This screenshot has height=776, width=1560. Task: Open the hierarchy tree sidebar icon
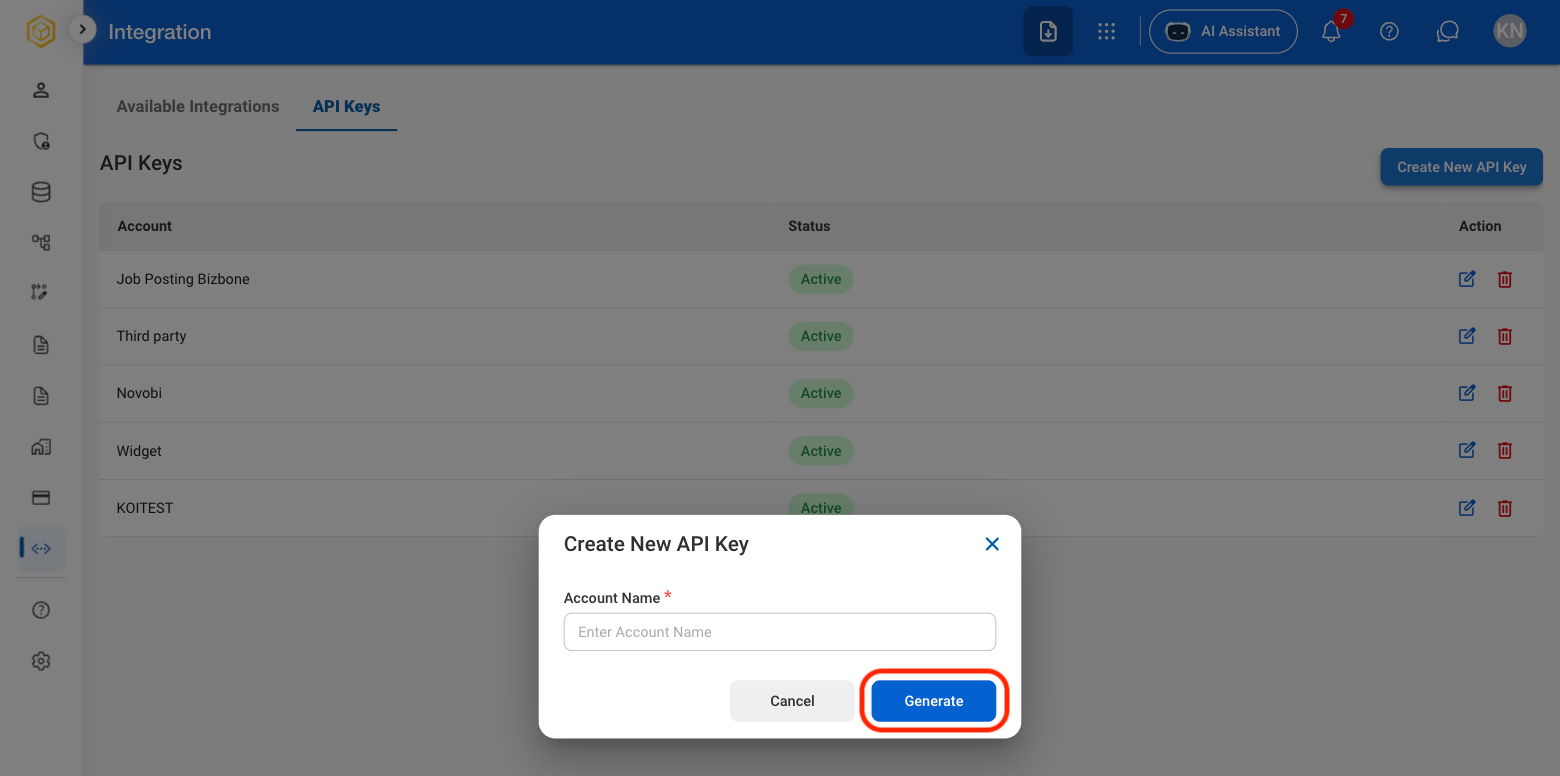(41, 242)
